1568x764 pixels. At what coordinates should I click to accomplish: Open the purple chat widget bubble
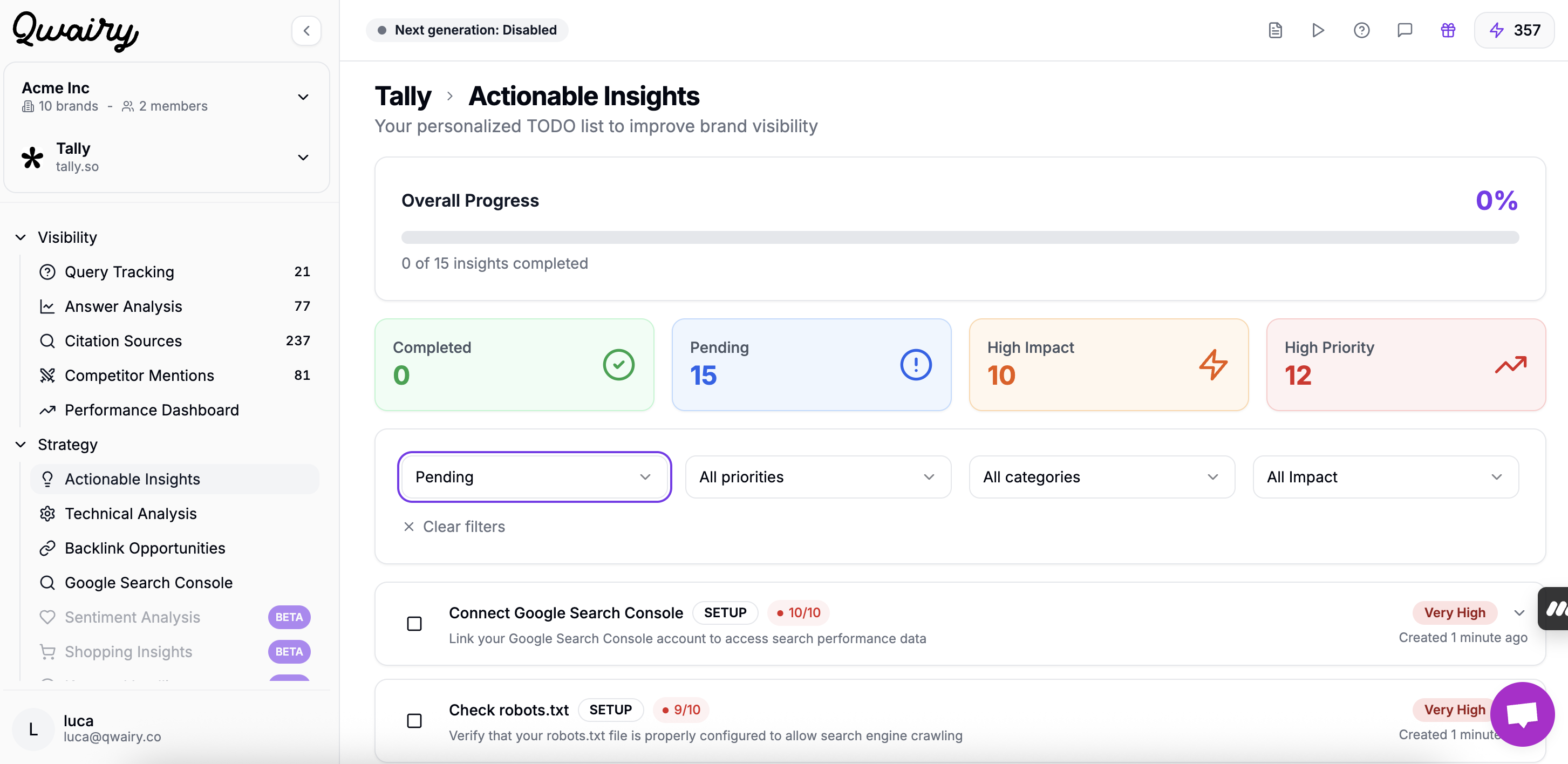pyautogui.click(x=1522, y=714)
